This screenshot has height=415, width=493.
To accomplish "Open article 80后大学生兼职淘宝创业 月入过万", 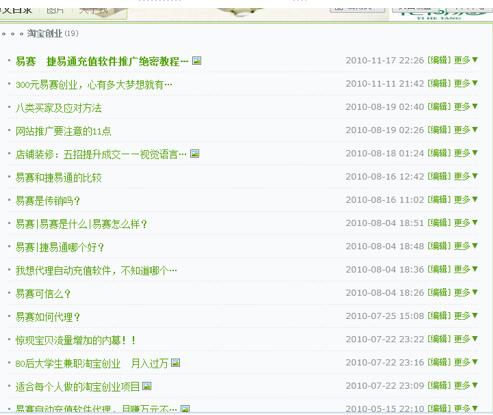I will 92,363.
